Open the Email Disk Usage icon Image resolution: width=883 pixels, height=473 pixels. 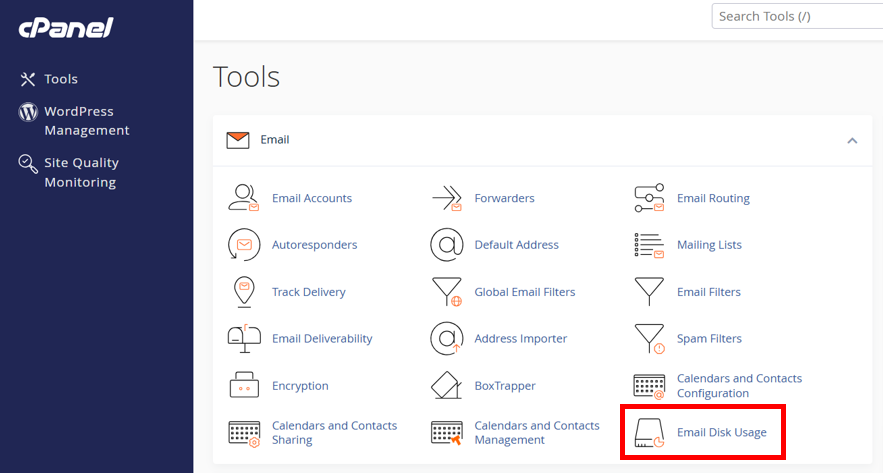(x=649, y=433)
